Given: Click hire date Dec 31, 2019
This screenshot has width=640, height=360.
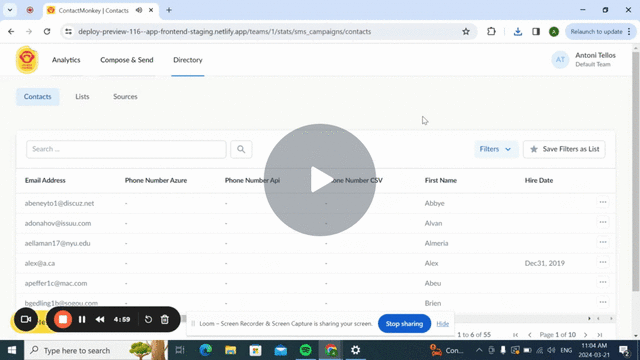Looking at the screenshot, I should (x=545, y=263).
